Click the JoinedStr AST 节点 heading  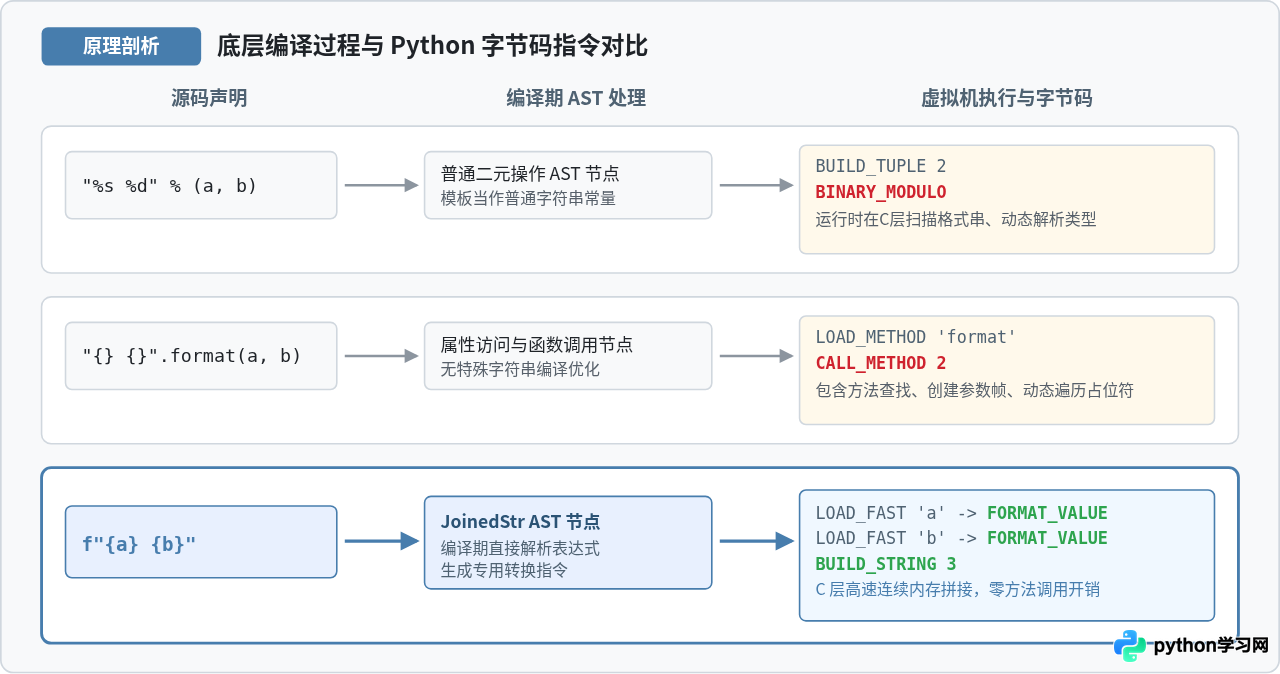(520, 522)
